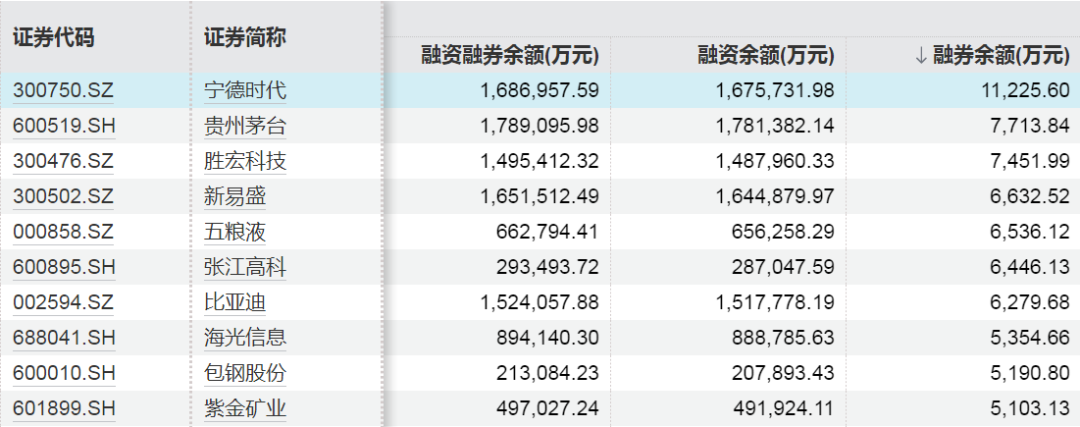Open 五粮液 stock name link
This screenshot has height=427, width=1080.
click(x=235, y=232)
